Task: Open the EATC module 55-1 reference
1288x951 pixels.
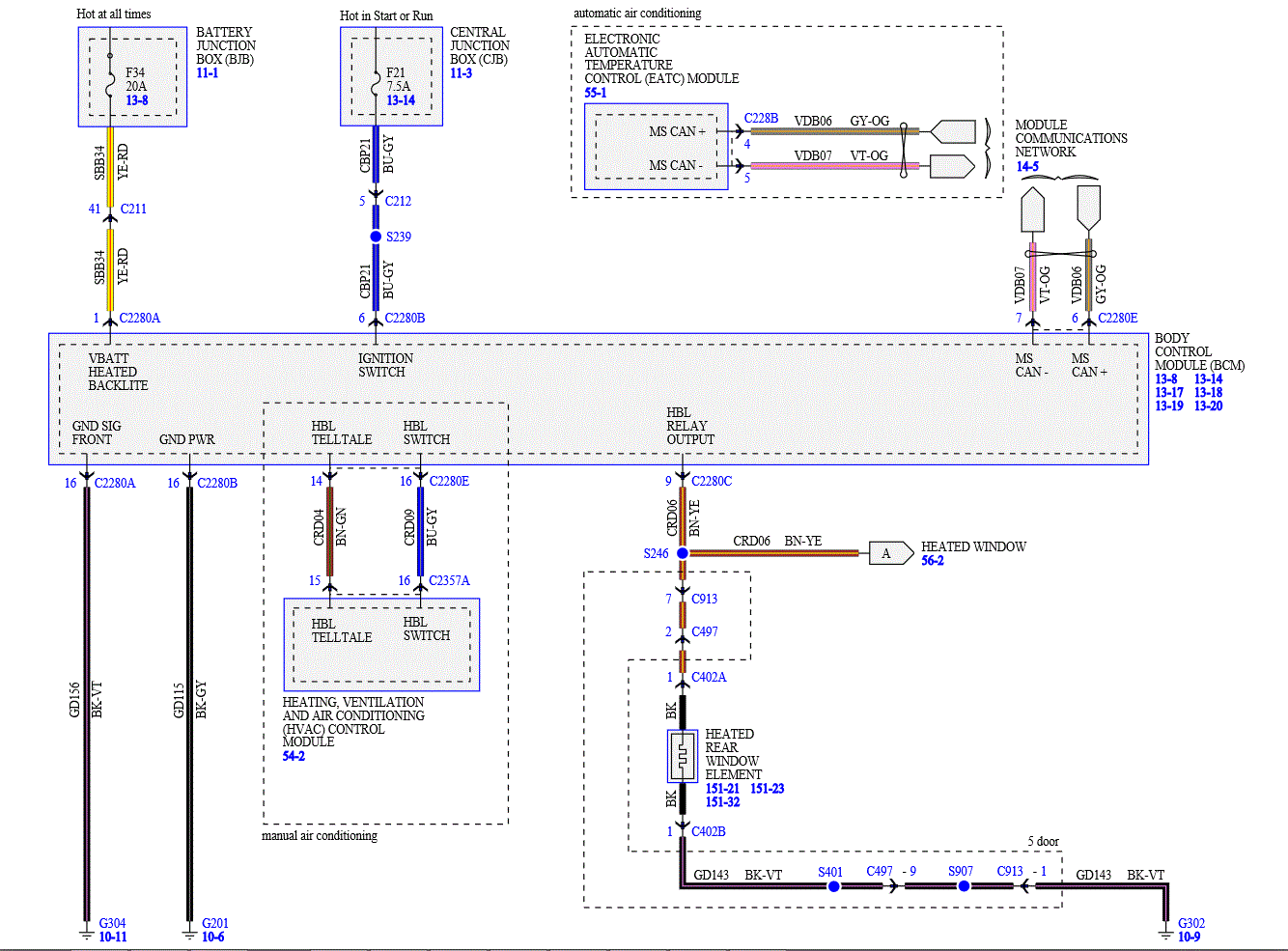Action: tap(596, 93)
